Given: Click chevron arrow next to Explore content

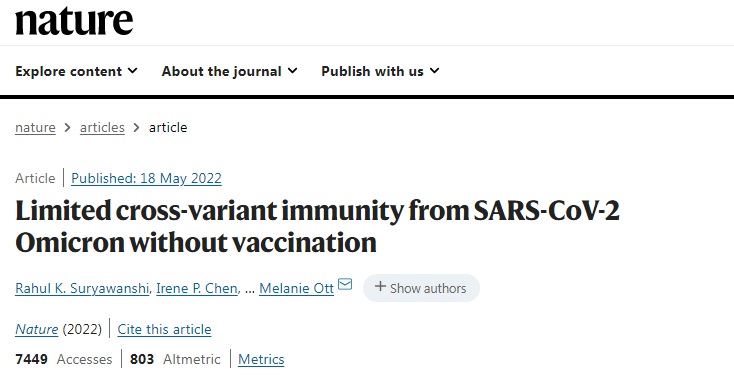Looking at the screenshot, I should [x=133, y=71].
